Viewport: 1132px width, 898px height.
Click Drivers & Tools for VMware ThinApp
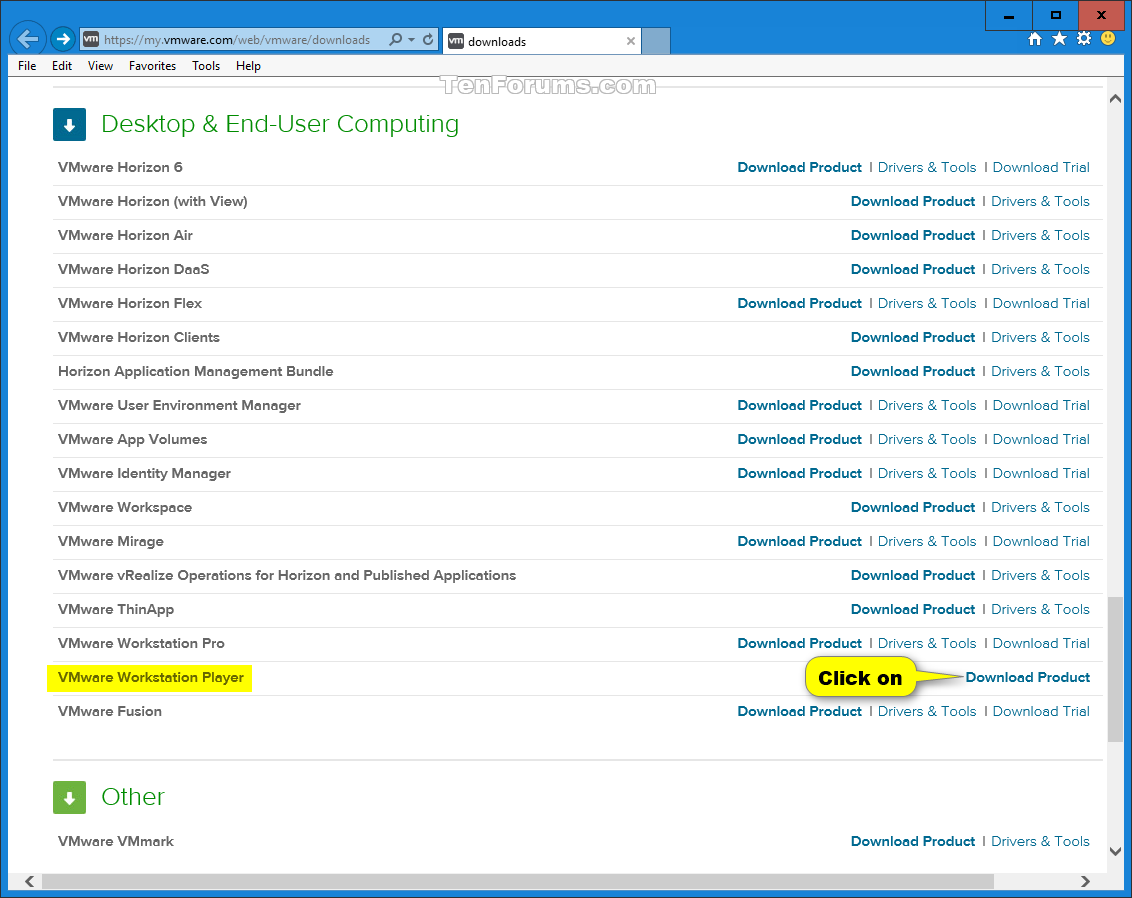pos(1040,609)
